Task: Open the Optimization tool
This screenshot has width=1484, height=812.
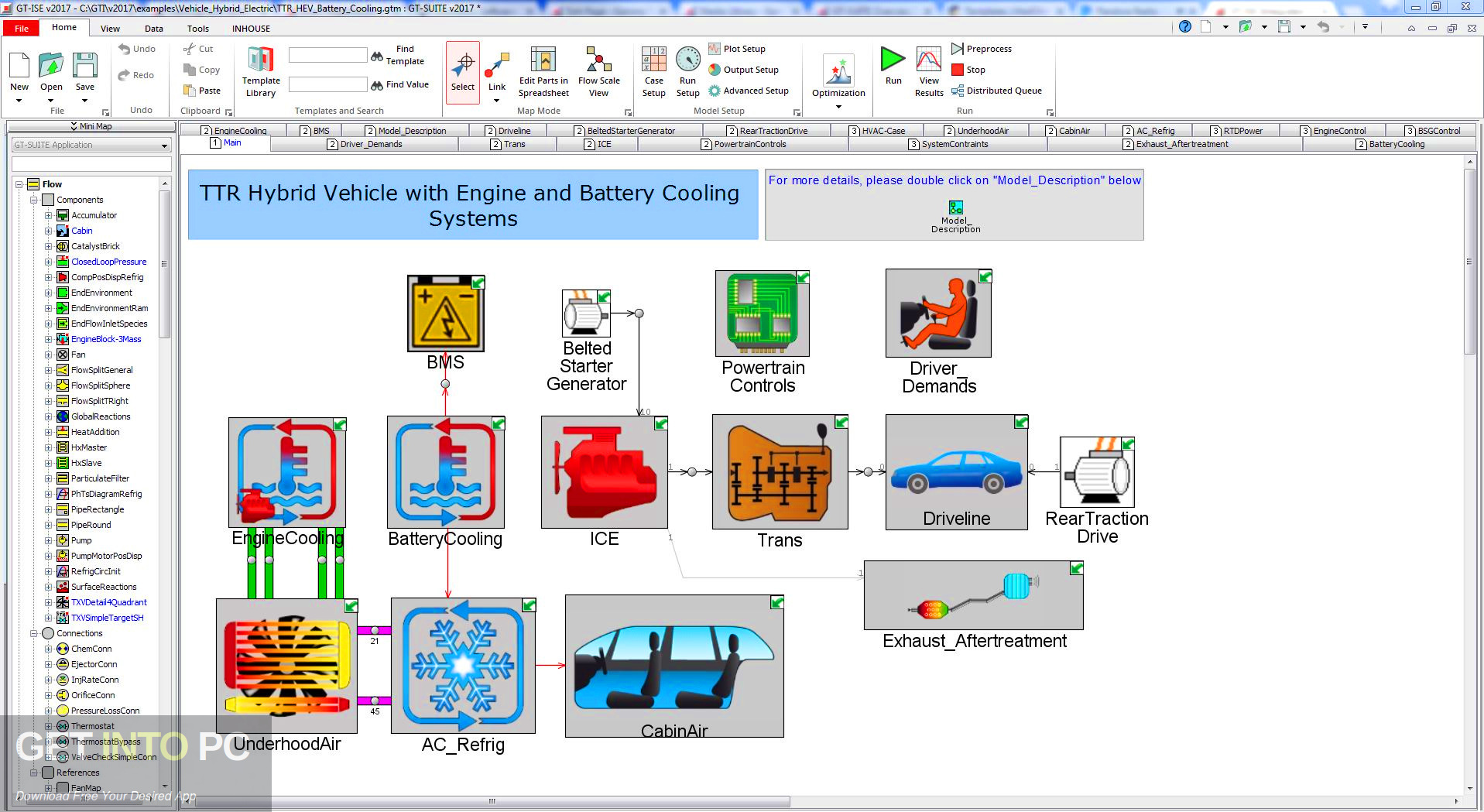Action: 838,76
